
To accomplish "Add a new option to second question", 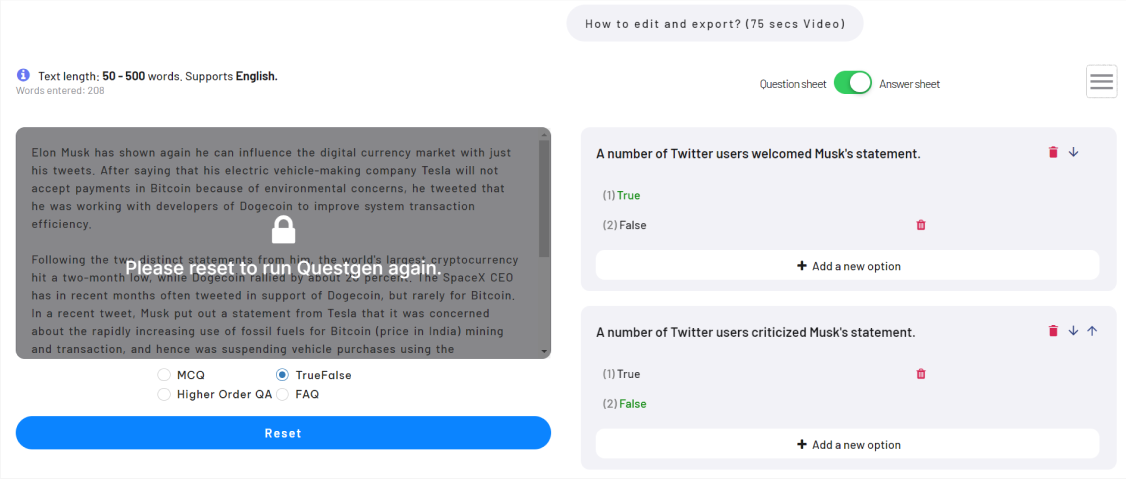I will [847, 445].
